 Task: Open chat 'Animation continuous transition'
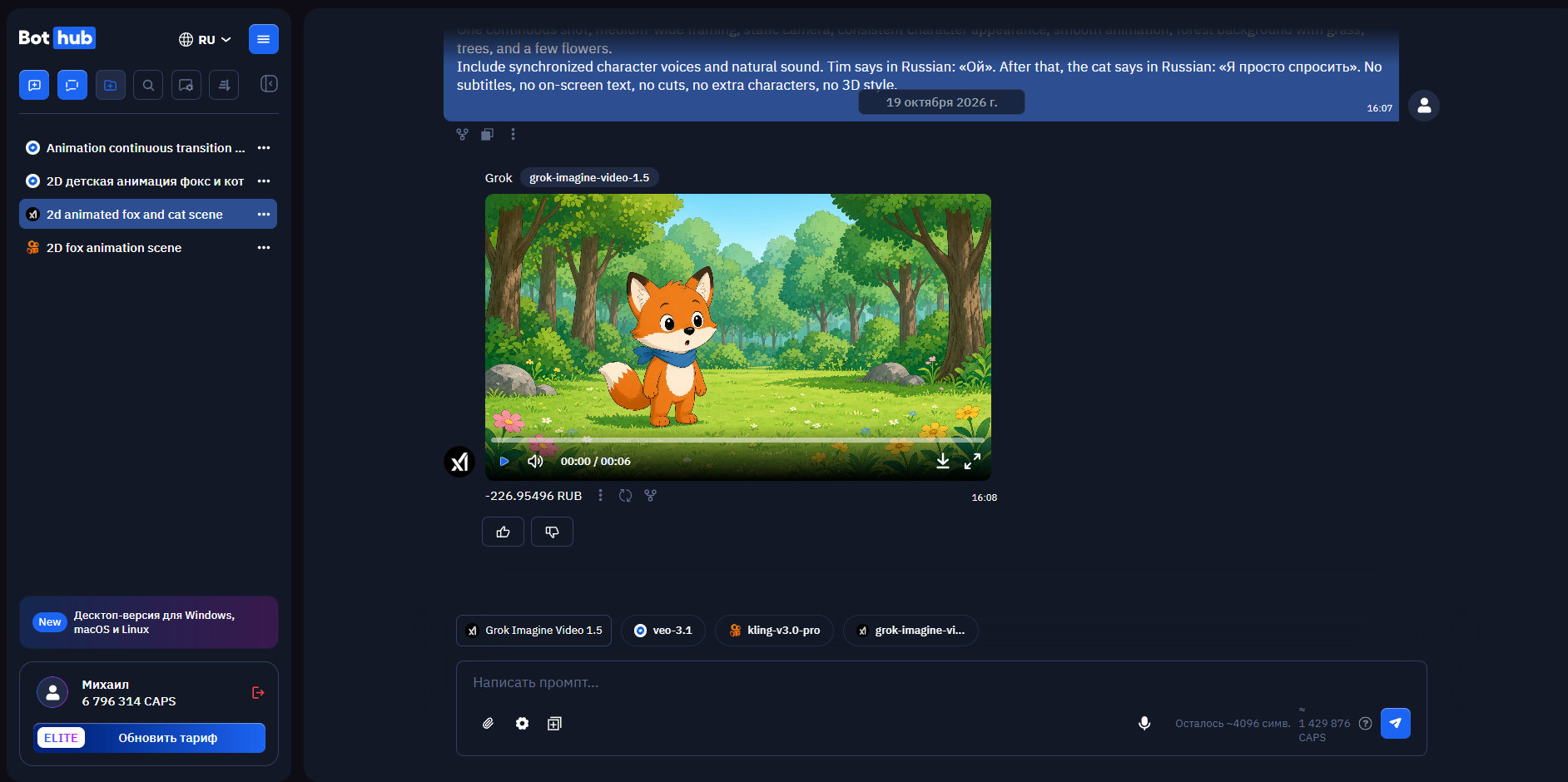(x=148, y=148)
